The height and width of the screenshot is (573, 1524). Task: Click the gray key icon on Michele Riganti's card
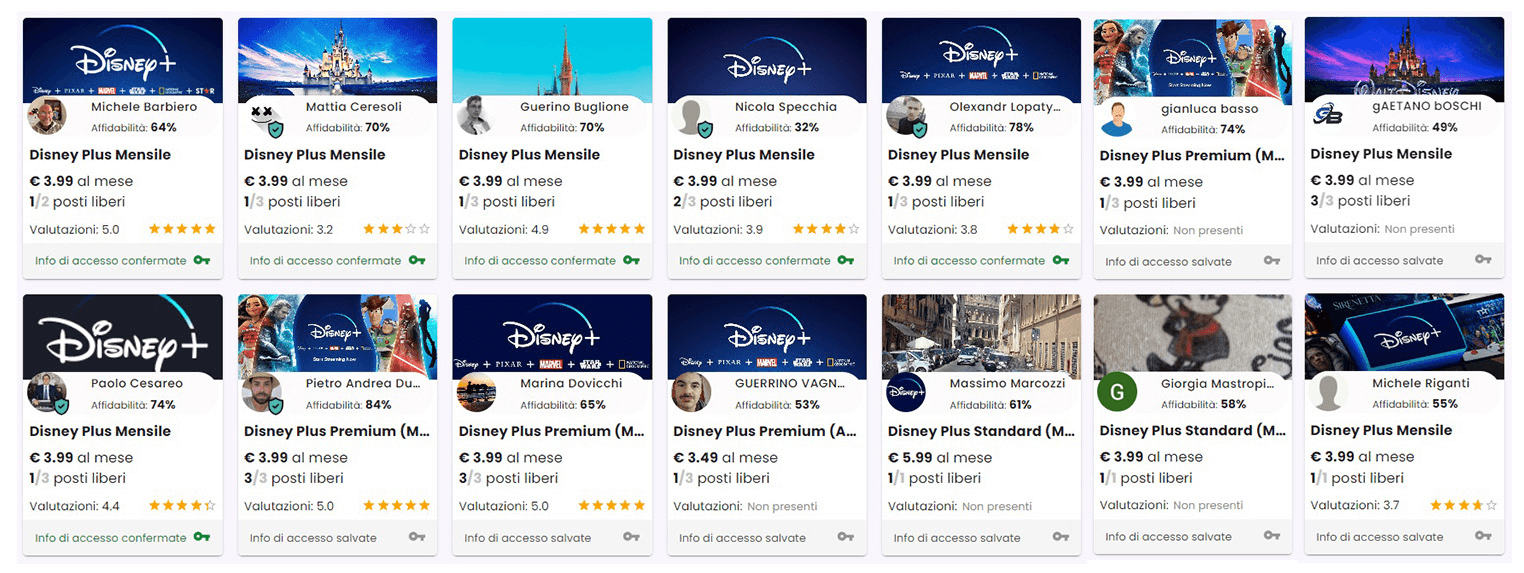click(1483, 536)
